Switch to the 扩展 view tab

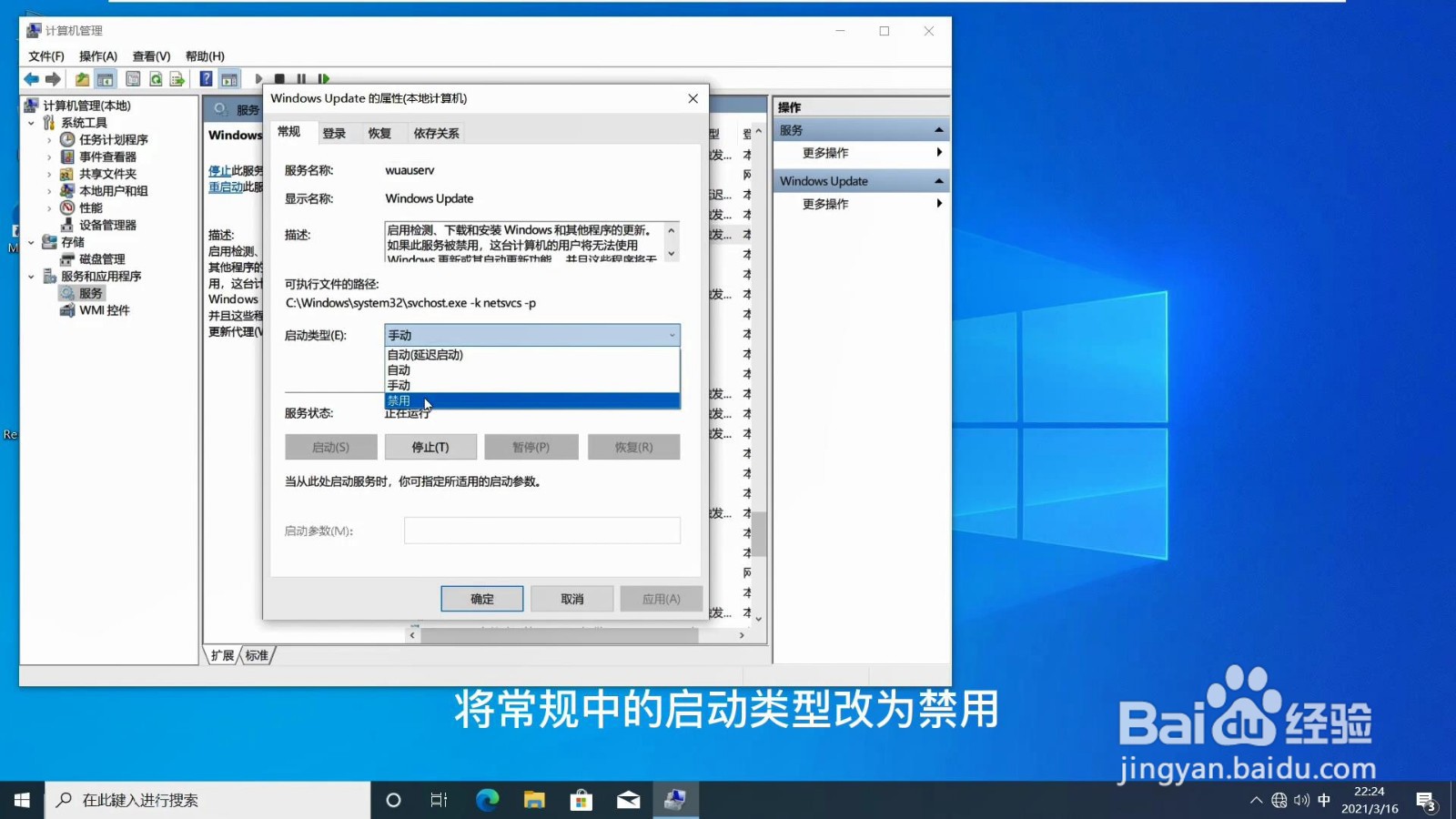pyautogui.click(x=222, y=655)
